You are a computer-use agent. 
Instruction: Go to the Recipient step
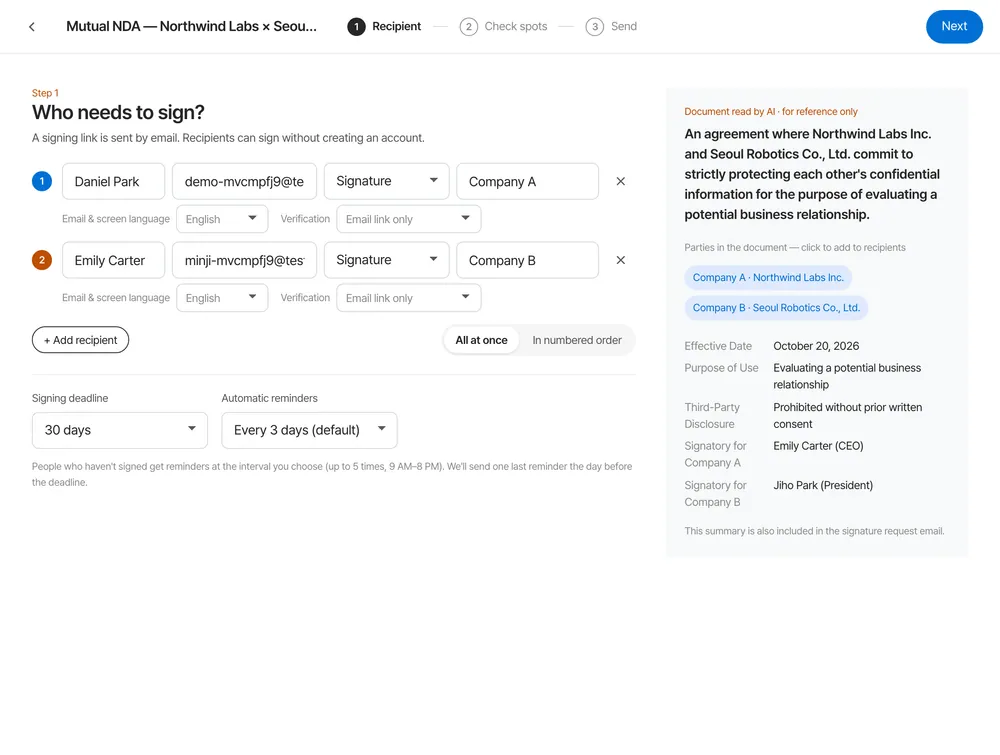click(385, 27)
